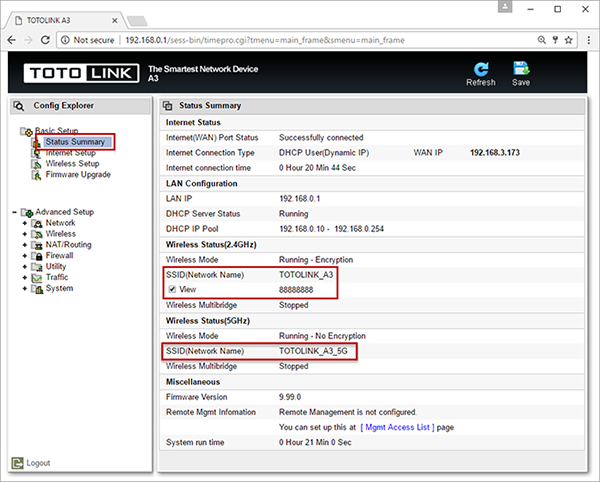Click the Config Explorer magnifier icon
The image size is (600, 482).
point(19,106)
